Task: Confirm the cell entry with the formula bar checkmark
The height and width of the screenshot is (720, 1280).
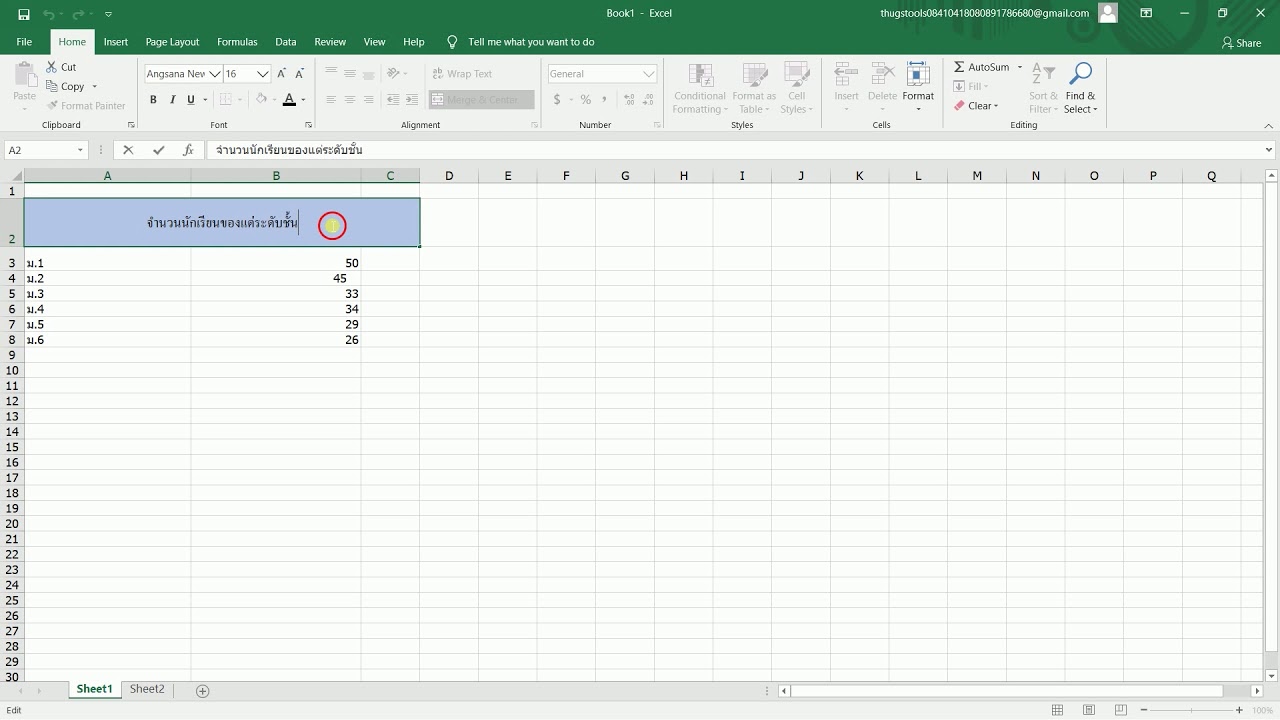Action: coord(158,150)
